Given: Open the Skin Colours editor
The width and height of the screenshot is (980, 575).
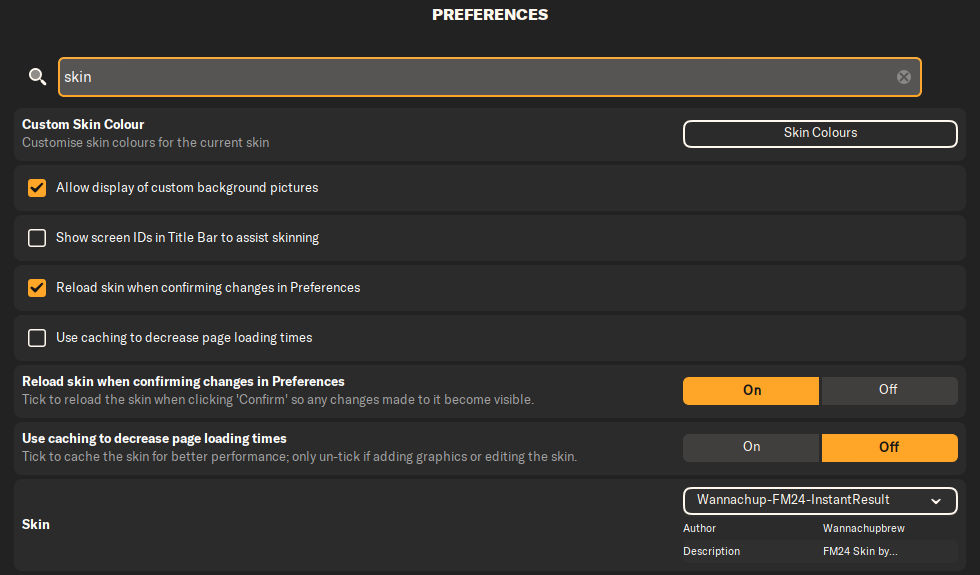Looking at the screenshot, I should pos(820,133).
